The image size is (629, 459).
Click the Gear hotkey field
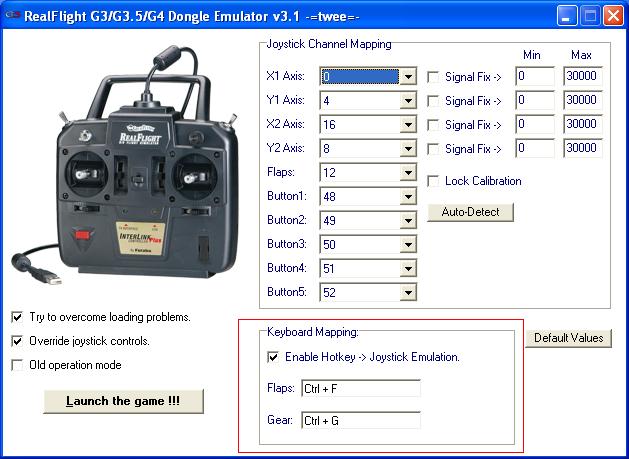click(x=361, y=420)
